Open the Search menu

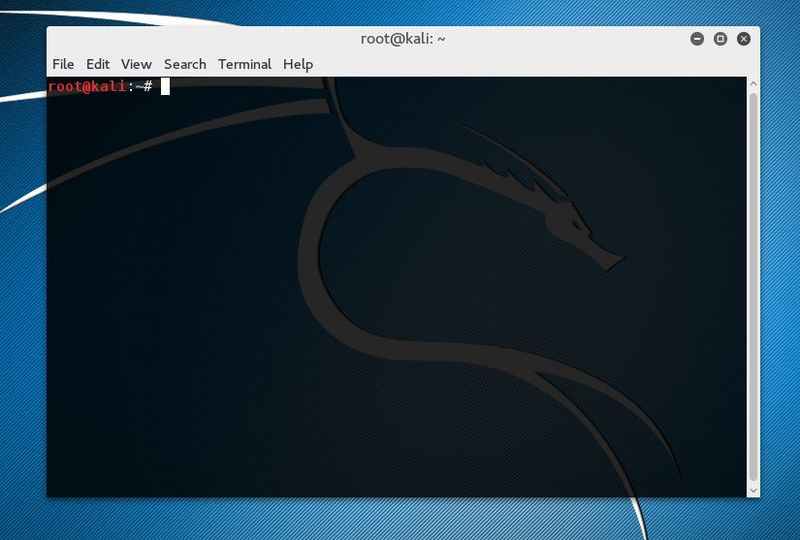[185, 64]
